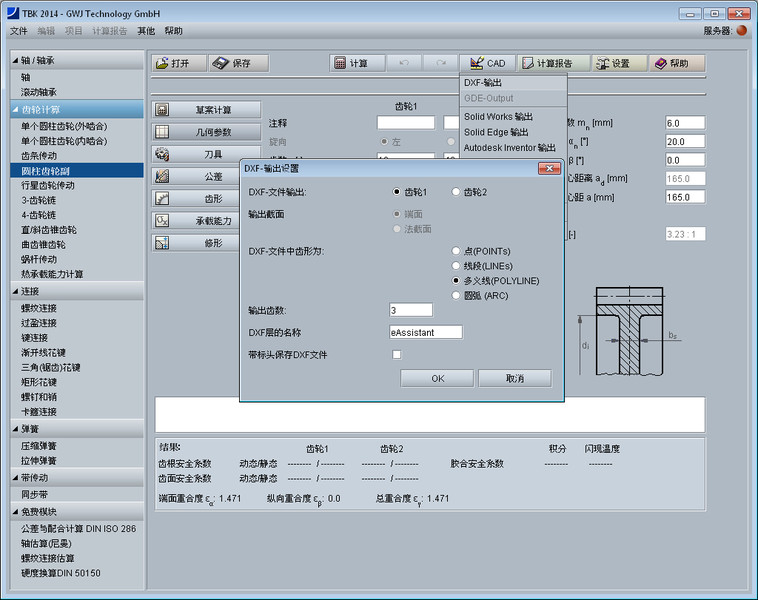
Task: Open the 几何参数 grid icon section
Action: 163,132
